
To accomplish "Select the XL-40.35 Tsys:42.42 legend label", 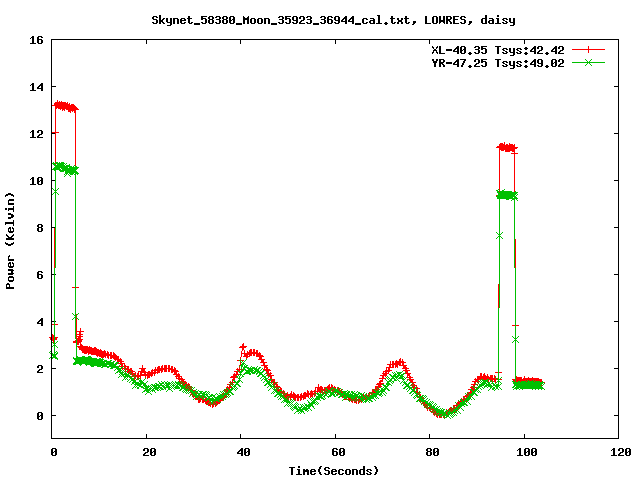I will 496,49.
